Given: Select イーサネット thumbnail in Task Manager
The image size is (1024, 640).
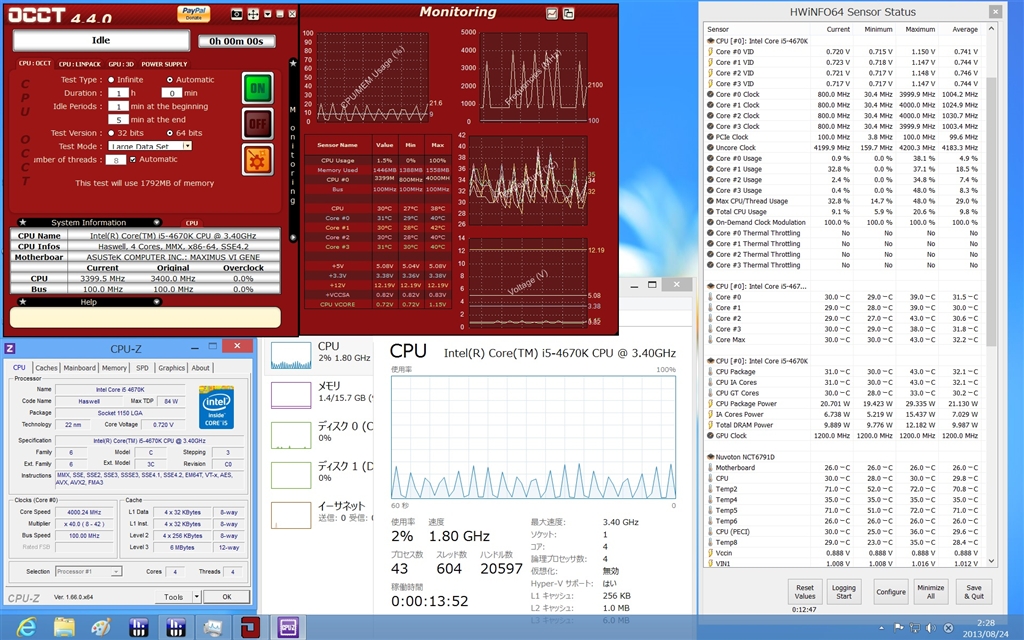Looking at the screenshot, I should tap(291, 515).
